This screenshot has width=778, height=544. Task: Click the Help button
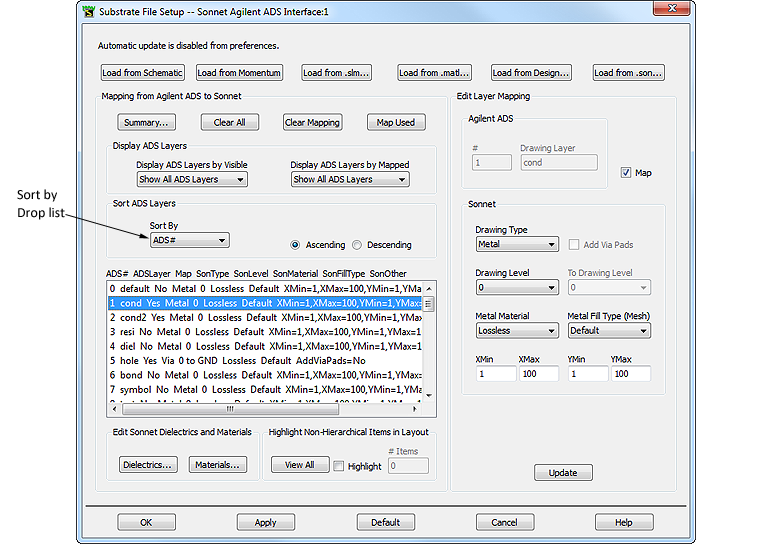(624, 523)
